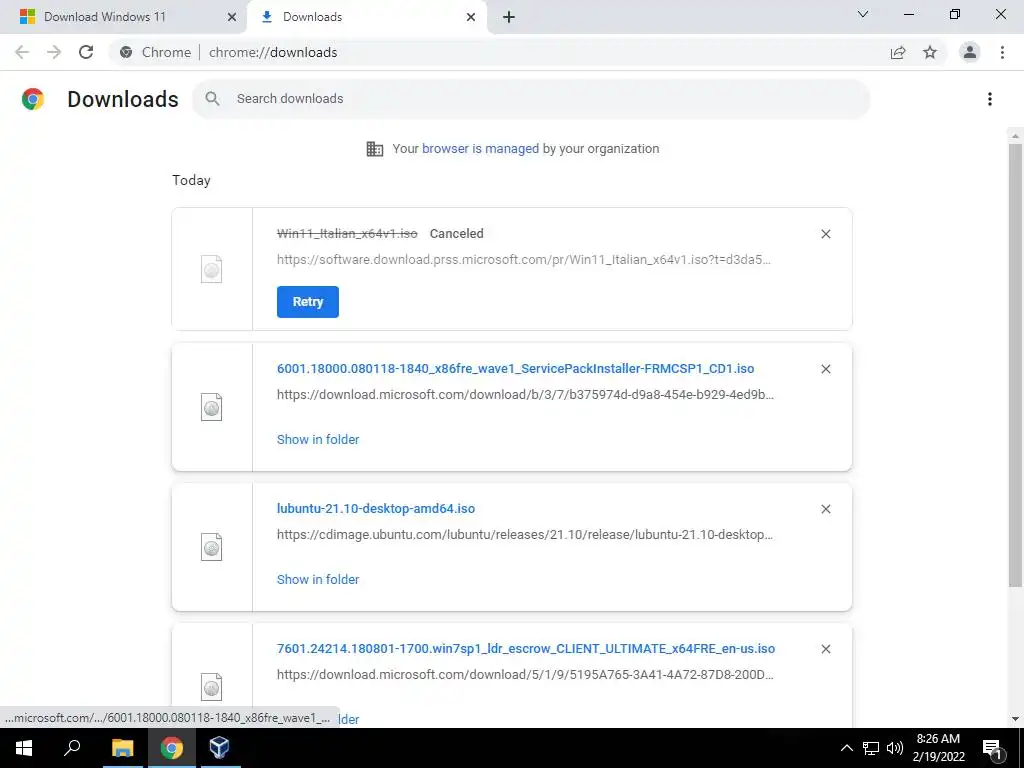Open VirtualBox from the taskbar
The width and height of the screenshot is (1024, 768).
(219, 748)
